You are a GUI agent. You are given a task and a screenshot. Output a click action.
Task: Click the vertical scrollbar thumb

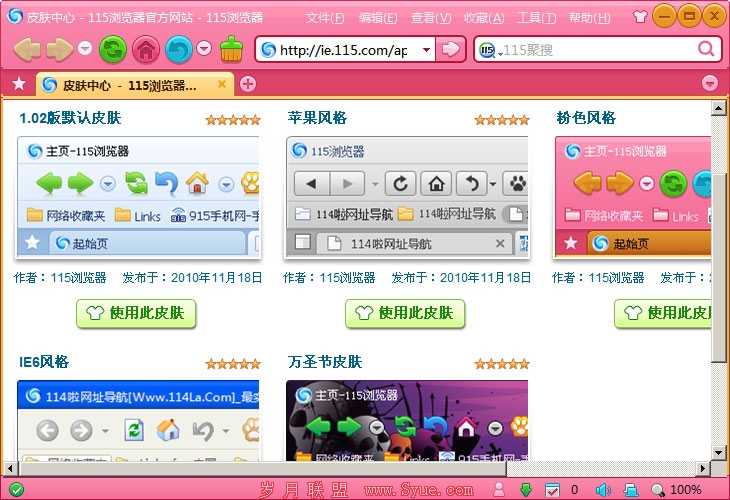[x=718, y=267]
